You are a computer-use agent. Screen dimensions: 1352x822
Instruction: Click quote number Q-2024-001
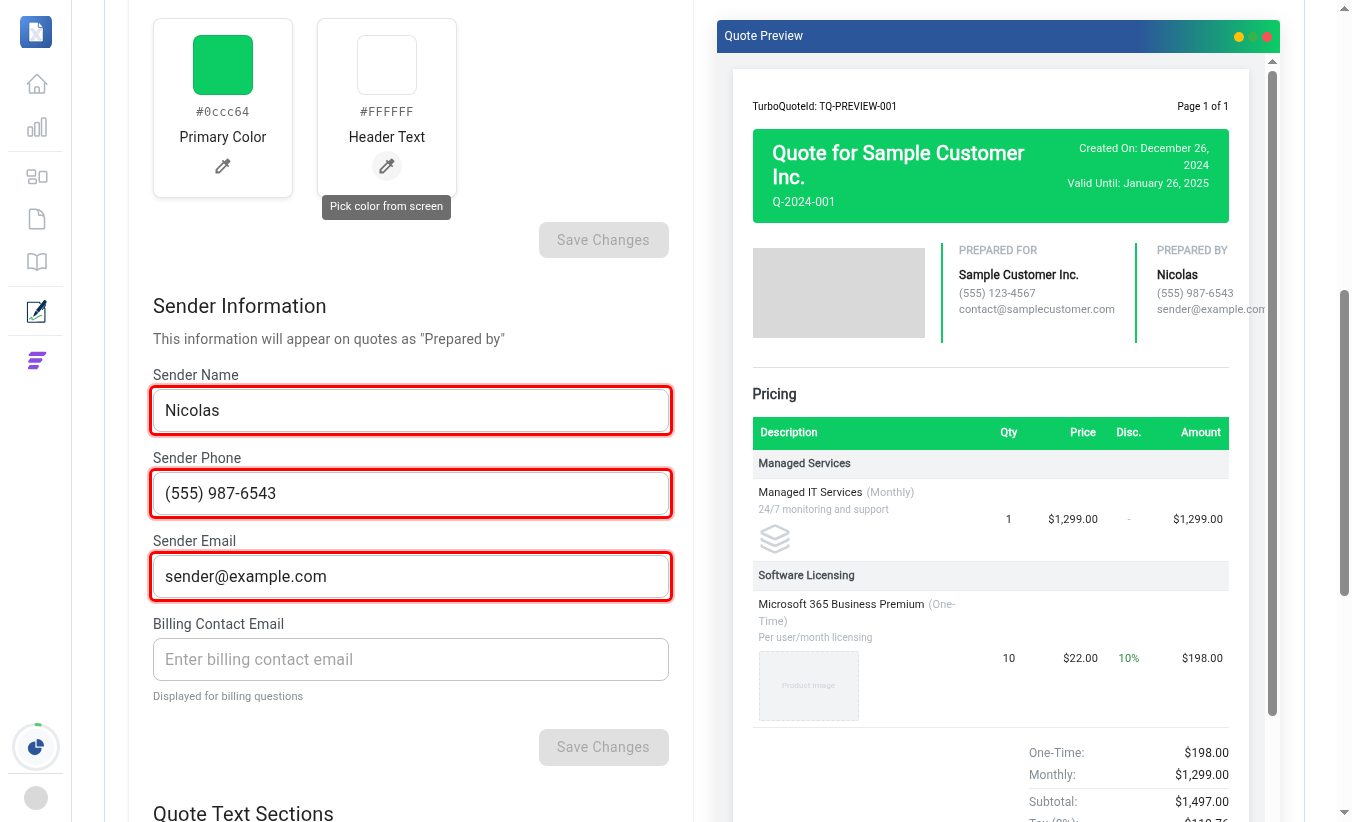(804, 202)
